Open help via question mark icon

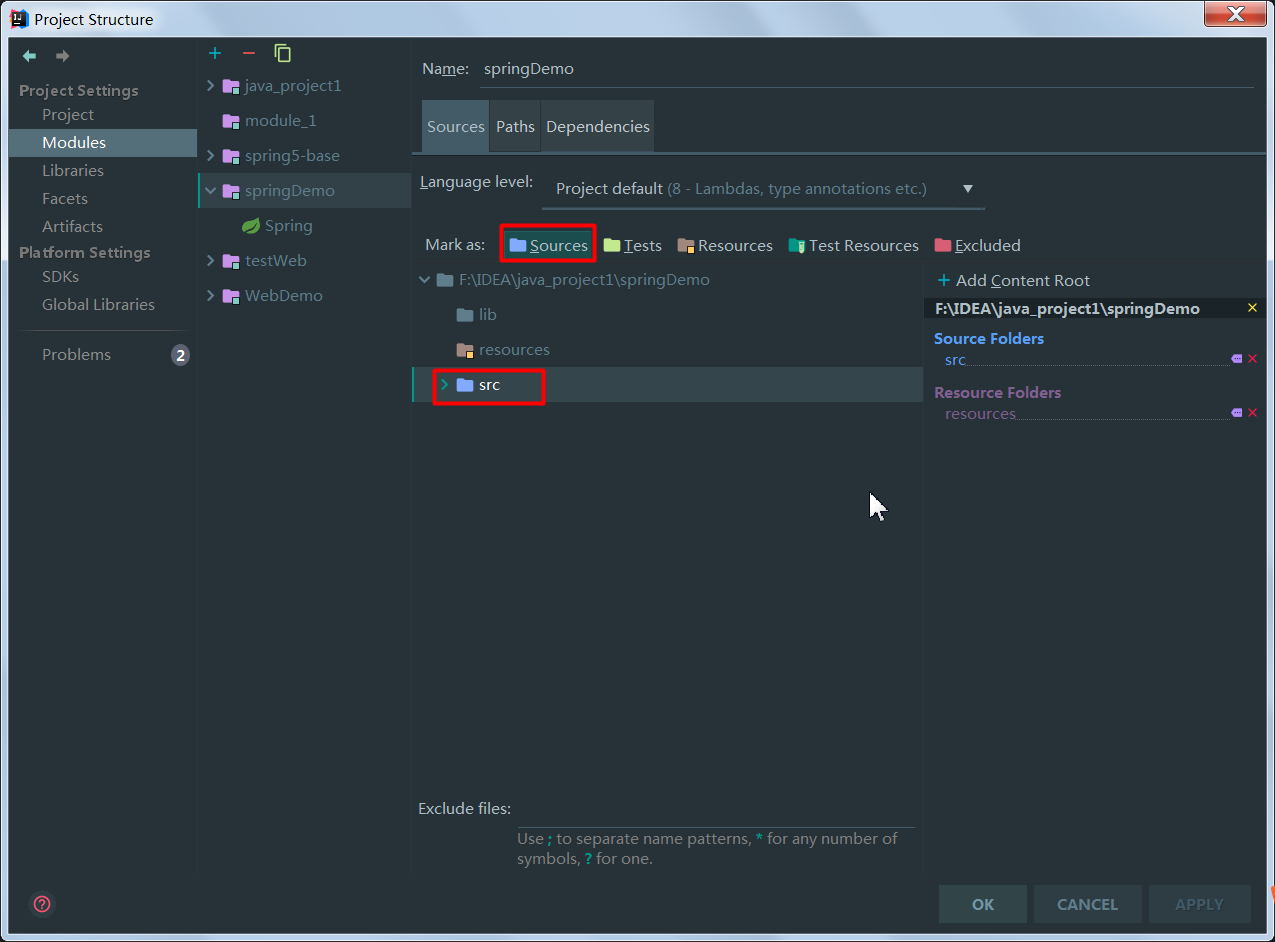point(42,904)
